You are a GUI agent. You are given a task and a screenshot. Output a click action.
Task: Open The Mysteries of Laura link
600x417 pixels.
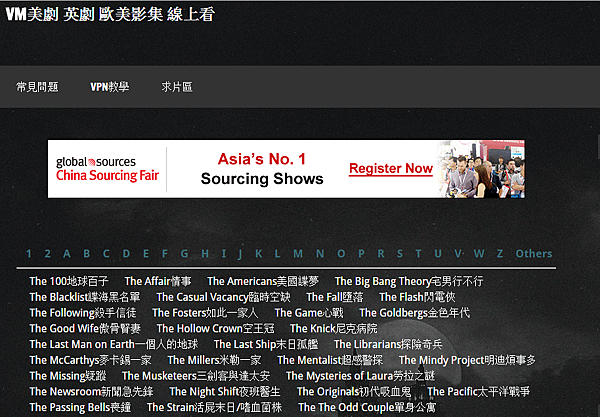(360, 376)
